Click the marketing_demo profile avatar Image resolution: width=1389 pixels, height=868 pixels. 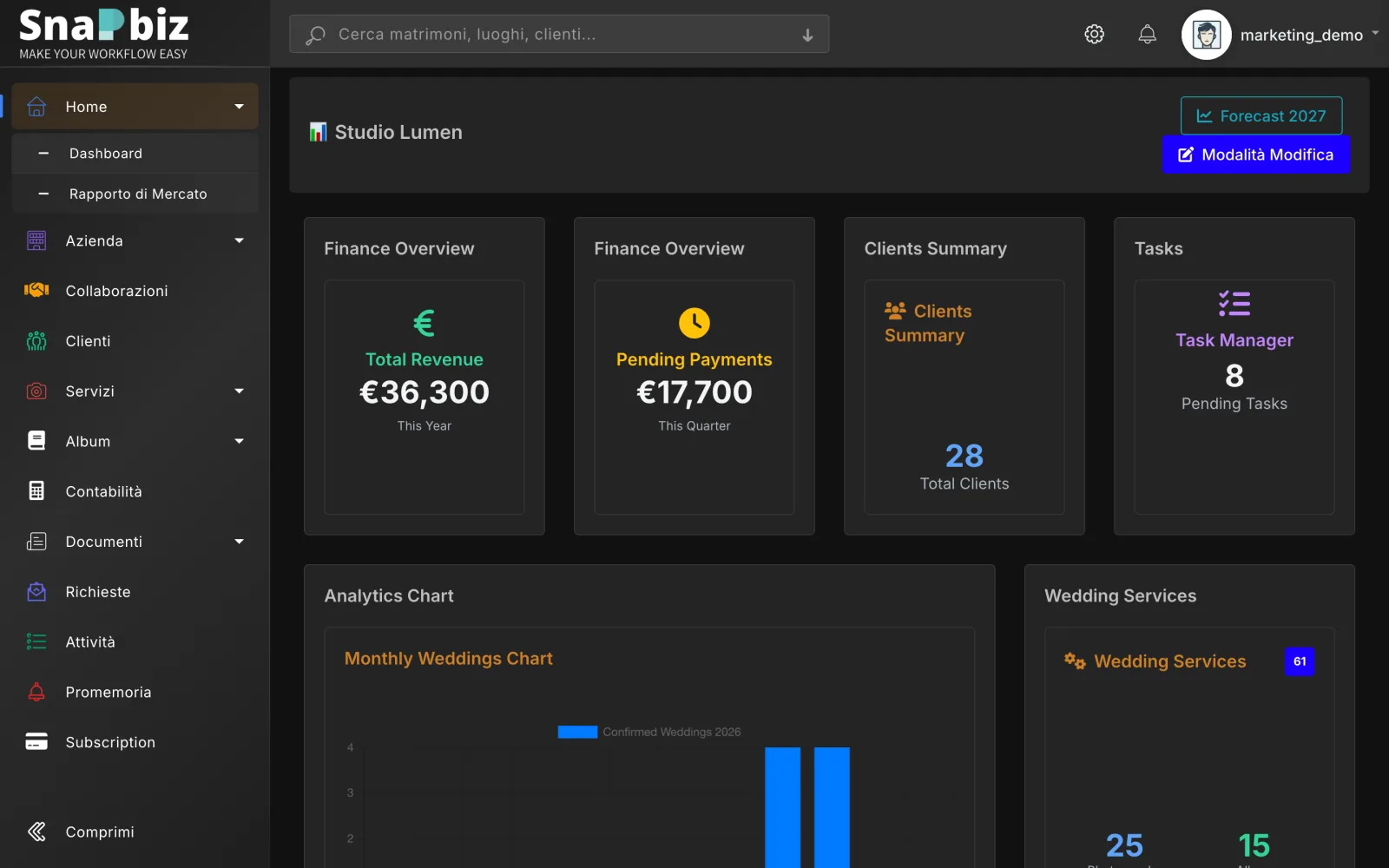[1206, 35]
